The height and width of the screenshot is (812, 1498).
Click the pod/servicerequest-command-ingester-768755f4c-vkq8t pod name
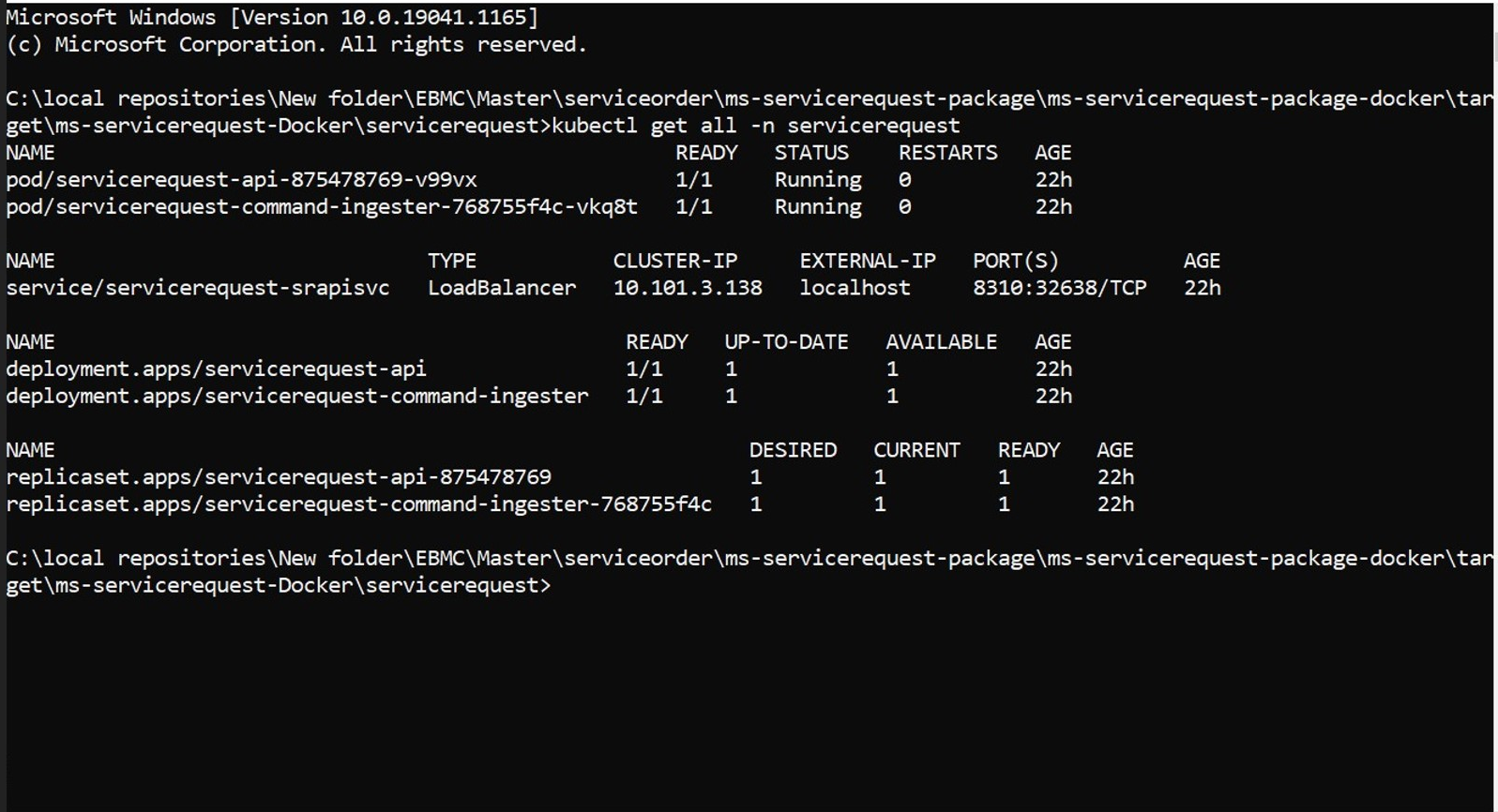pyautogui.click(x=321, y=207)
